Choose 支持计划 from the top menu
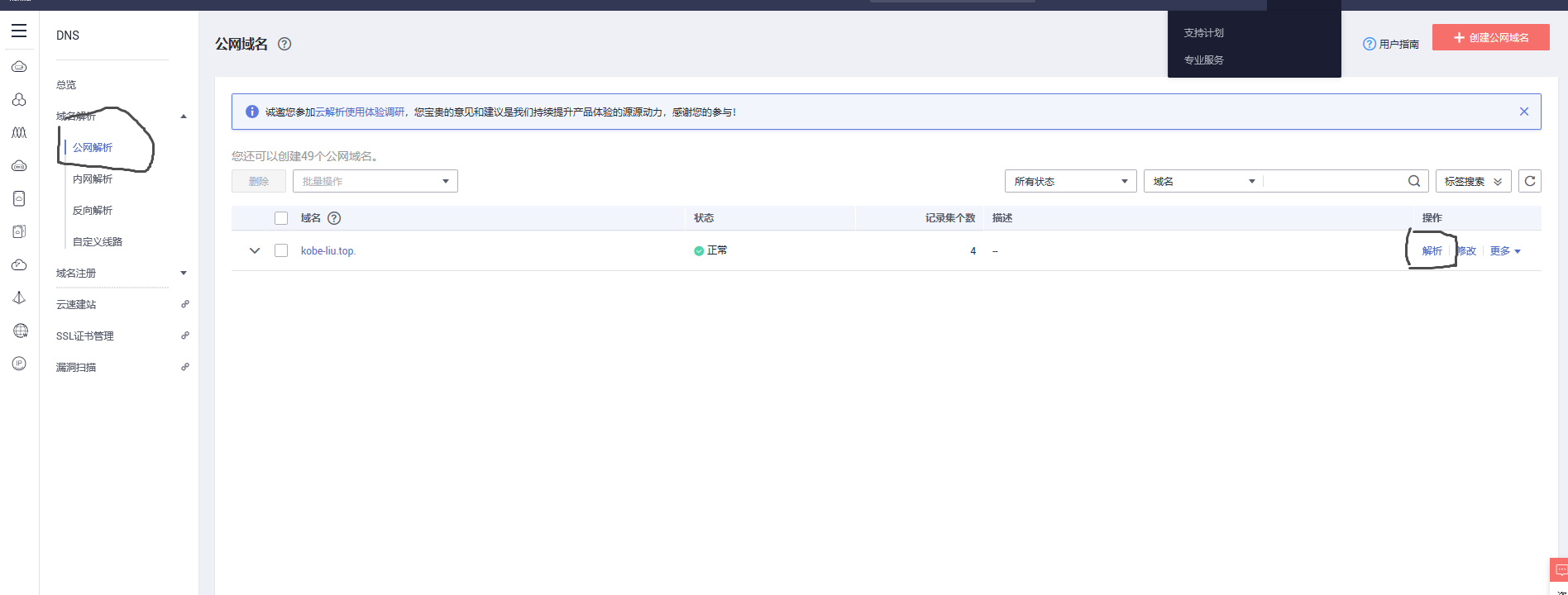Viewport: 1568px width, 595px height. pos(1203,33)
